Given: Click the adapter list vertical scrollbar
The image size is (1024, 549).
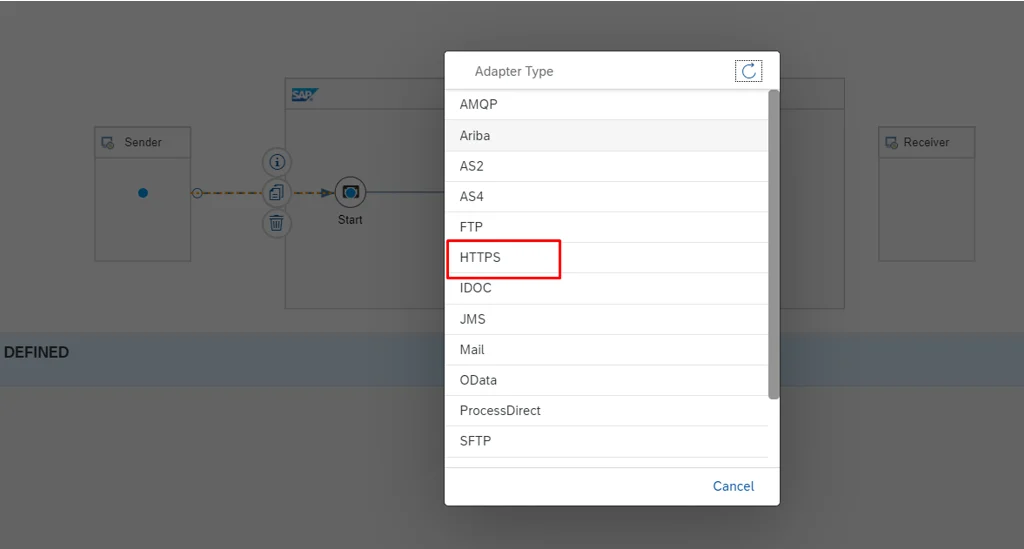Looking at the screenshot, I should click(x=773, y=245).
